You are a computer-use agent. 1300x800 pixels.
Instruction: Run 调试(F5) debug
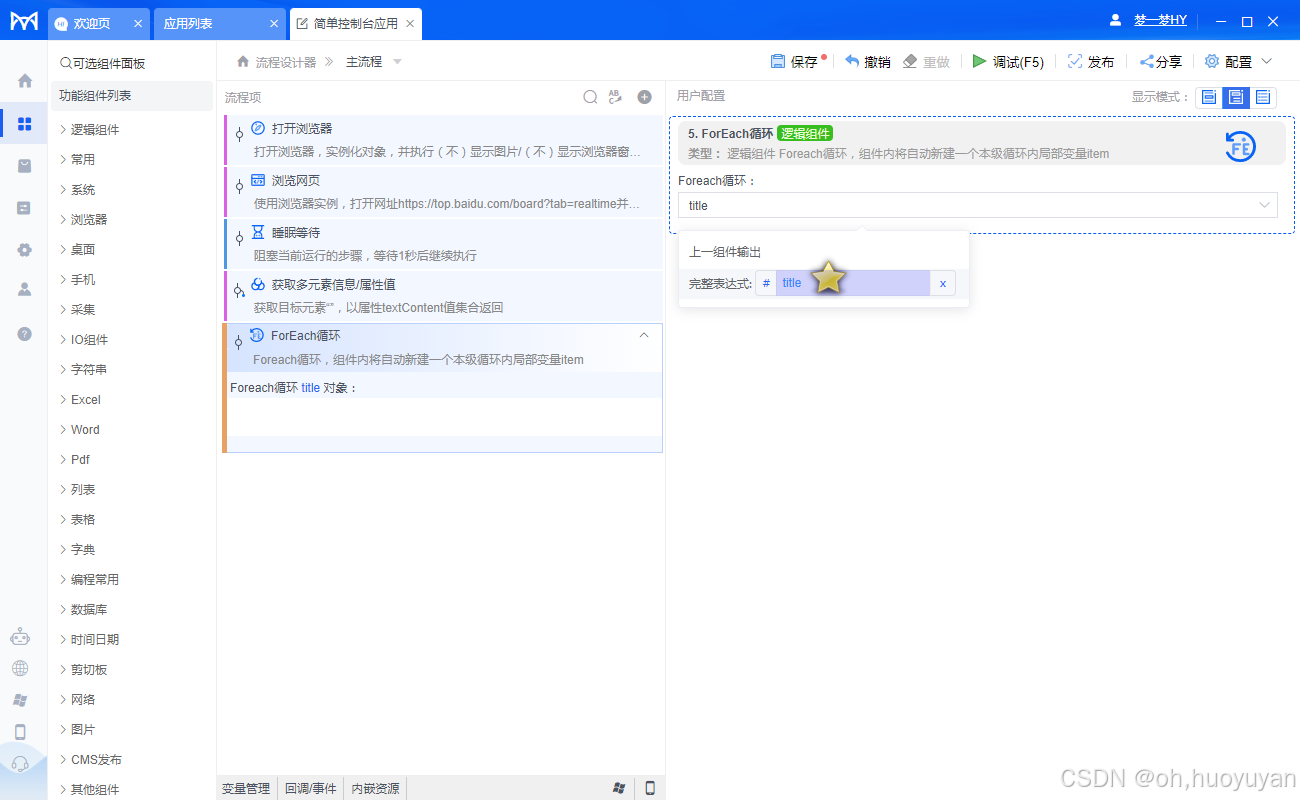click(1007, 61)
